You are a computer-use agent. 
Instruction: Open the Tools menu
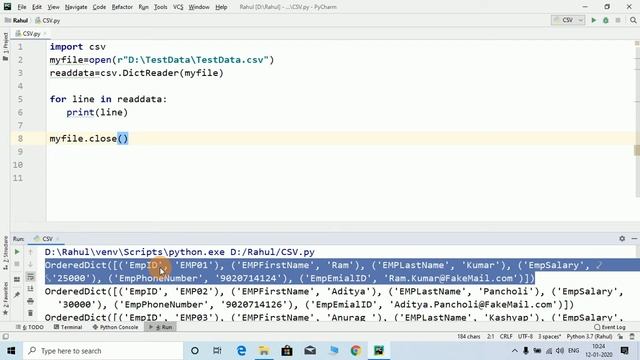pos(160,7)
